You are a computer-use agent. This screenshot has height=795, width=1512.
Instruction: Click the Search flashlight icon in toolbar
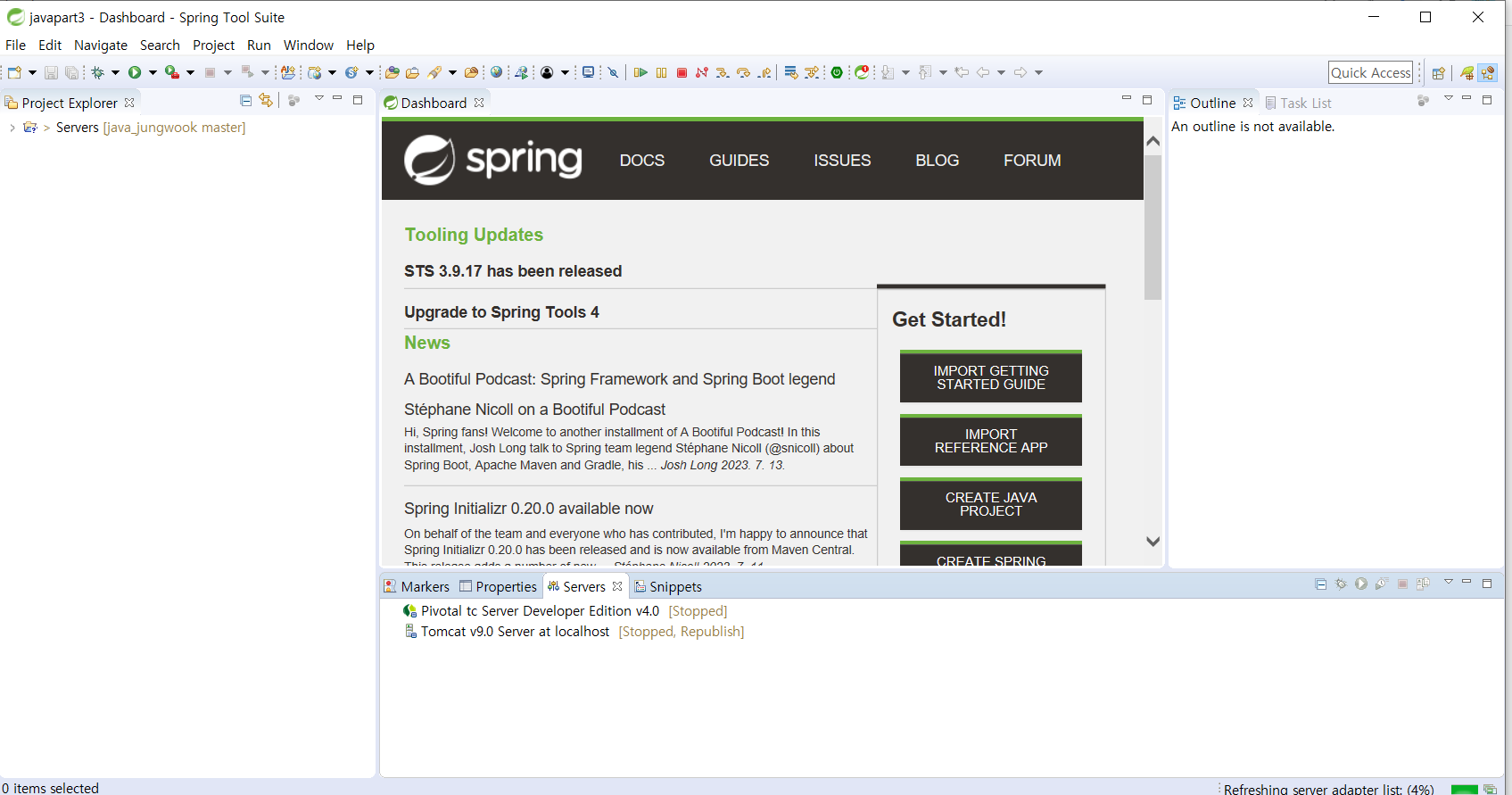(x=434, y=72)
